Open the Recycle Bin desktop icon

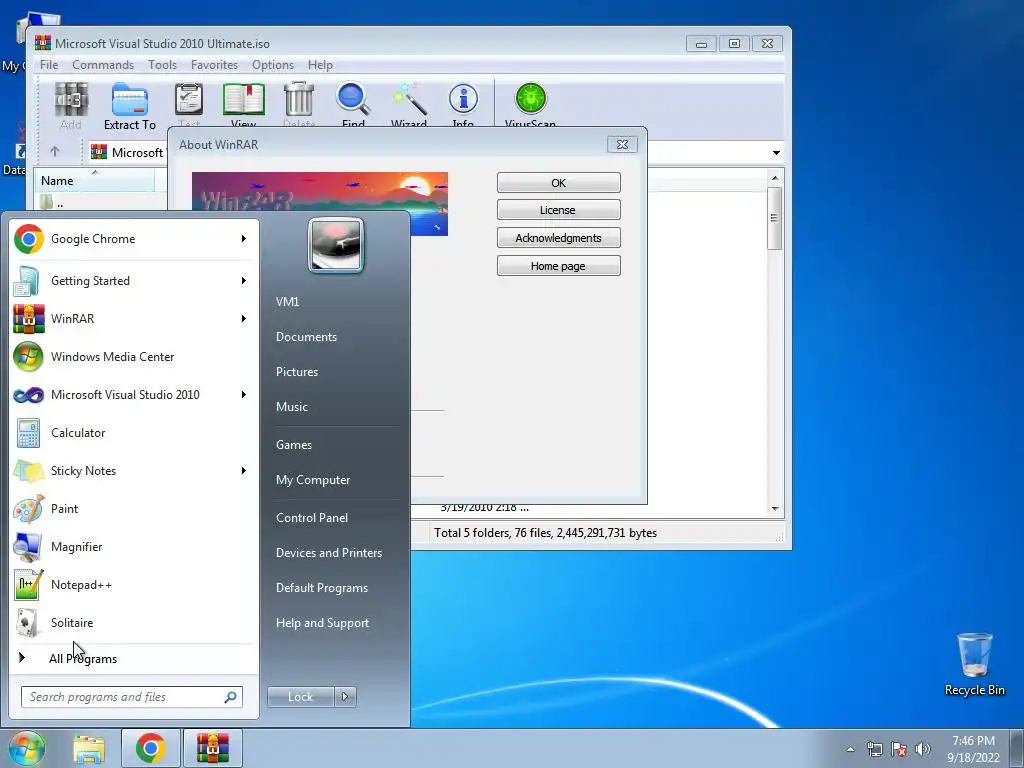974,665
